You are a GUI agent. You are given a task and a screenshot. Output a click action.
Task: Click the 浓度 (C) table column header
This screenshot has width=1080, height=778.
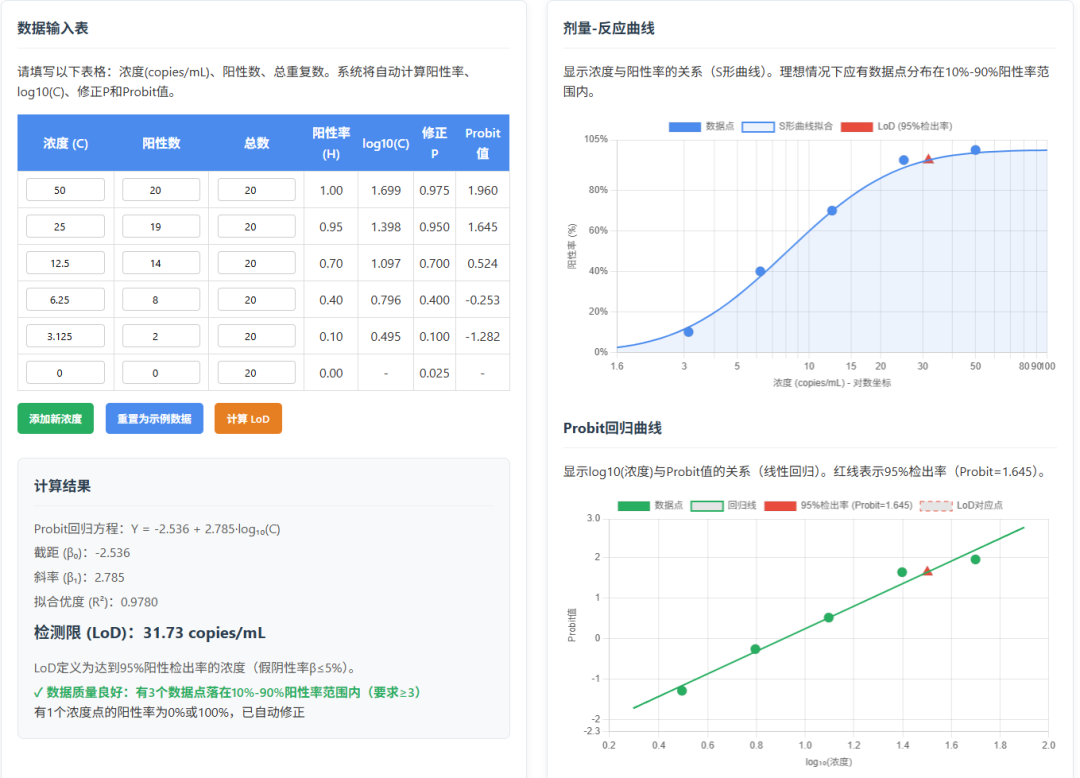tap(65, 143)
